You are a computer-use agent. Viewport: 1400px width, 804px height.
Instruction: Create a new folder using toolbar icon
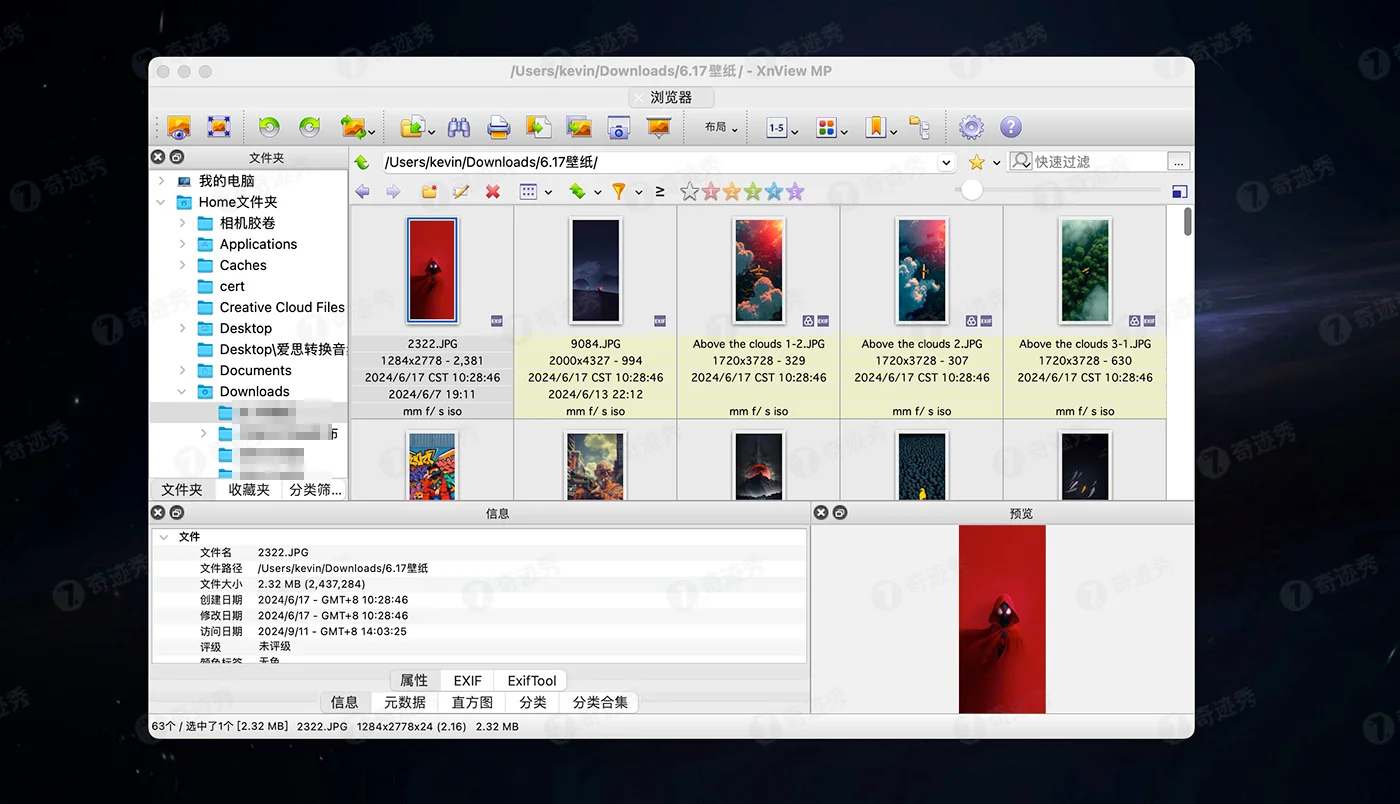(428, 191)
